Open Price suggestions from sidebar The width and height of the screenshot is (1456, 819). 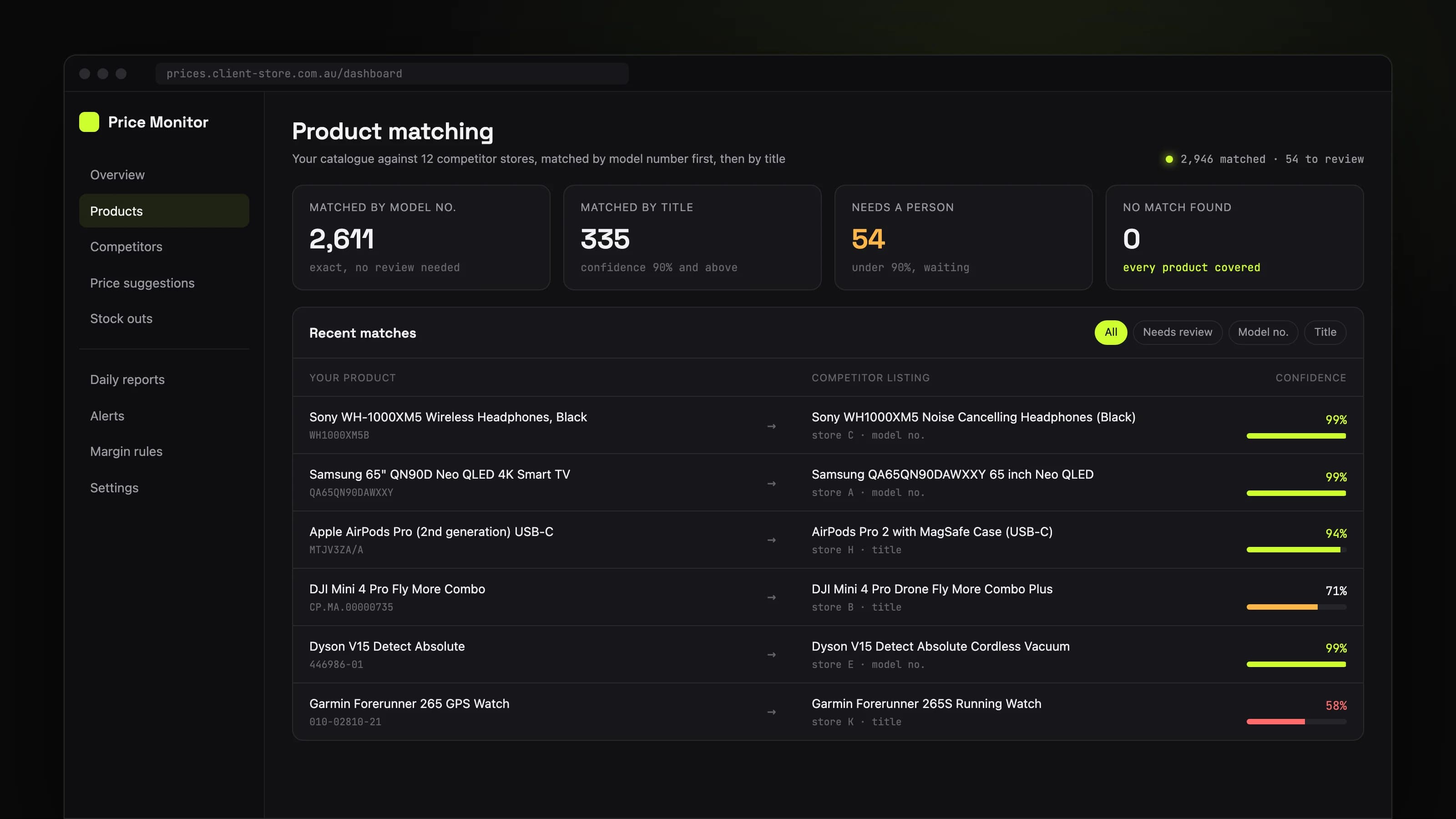[x=164, y=283]
